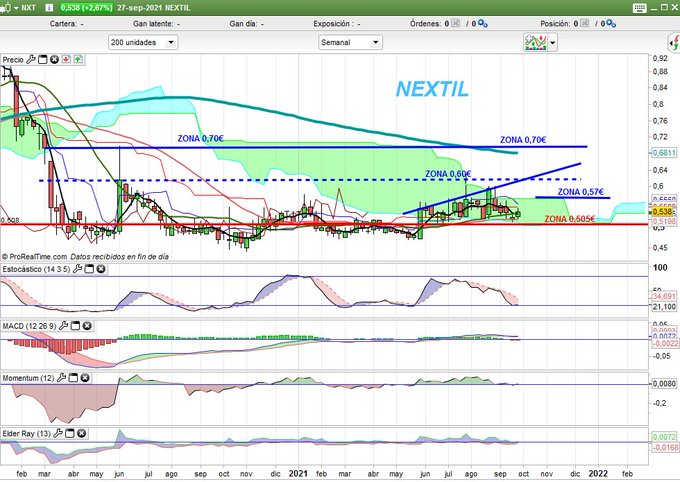Open Elder Ray indicator settings wrench
The image size is (680, 482).
pyautogui.click(x=58, y=433)
